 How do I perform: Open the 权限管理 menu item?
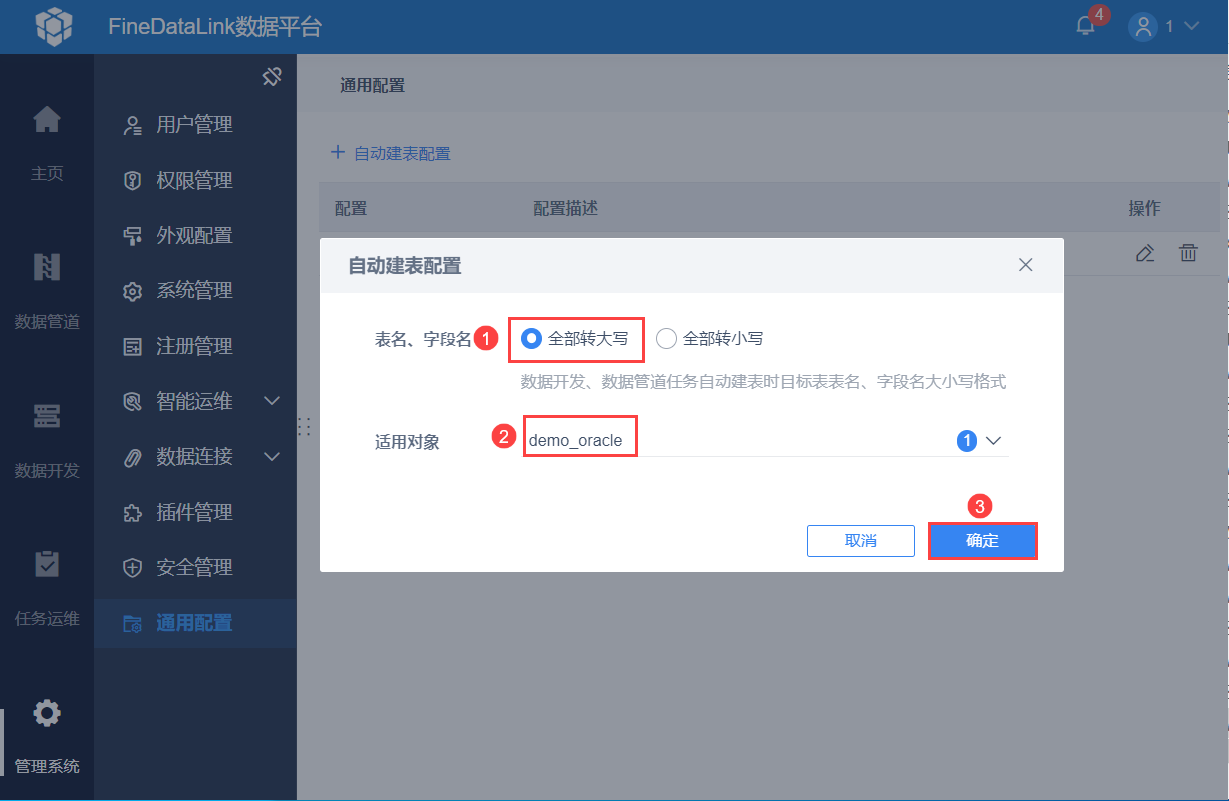(195, 181)
